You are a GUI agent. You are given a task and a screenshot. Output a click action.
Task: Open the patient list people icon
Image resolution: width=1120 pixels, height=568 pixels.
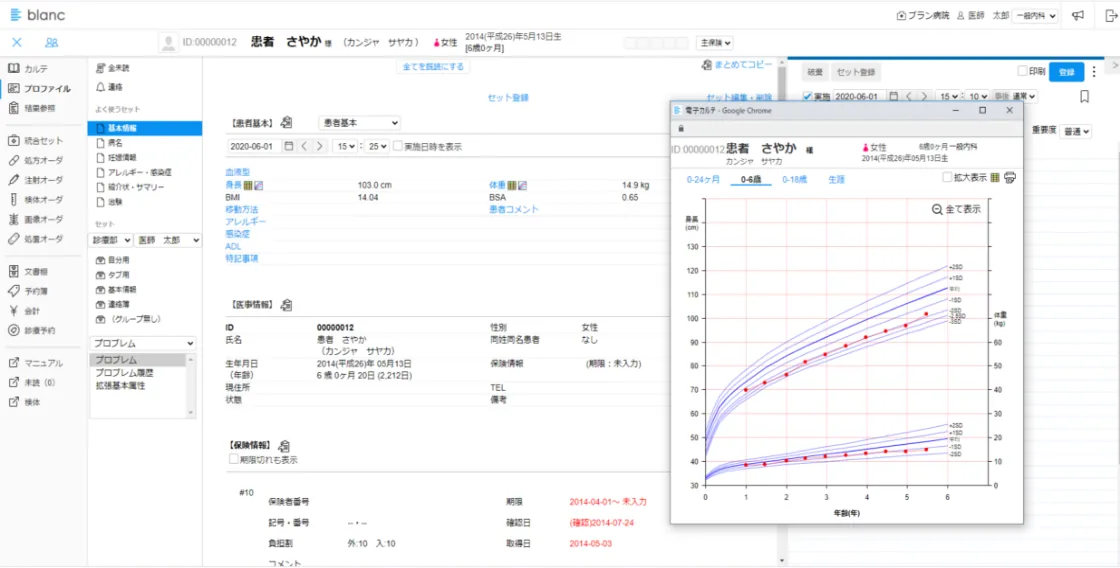[51, 42]
